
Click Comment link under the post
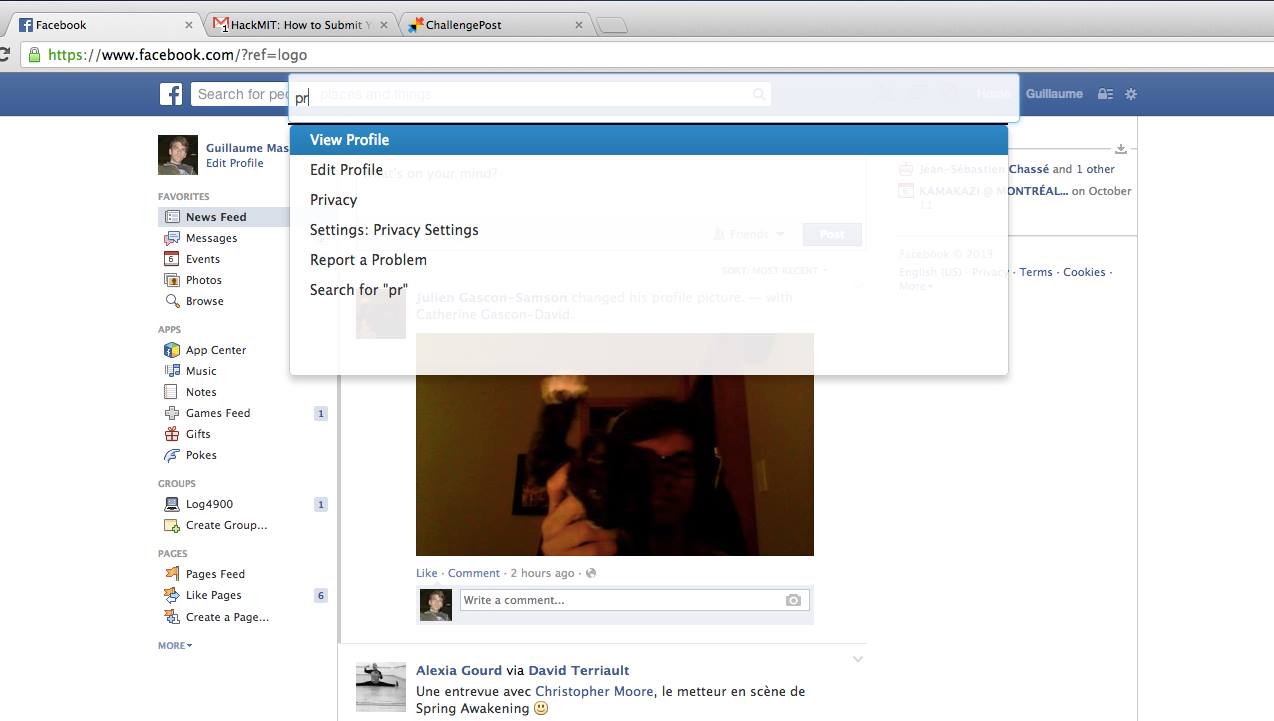coord(474,573)
